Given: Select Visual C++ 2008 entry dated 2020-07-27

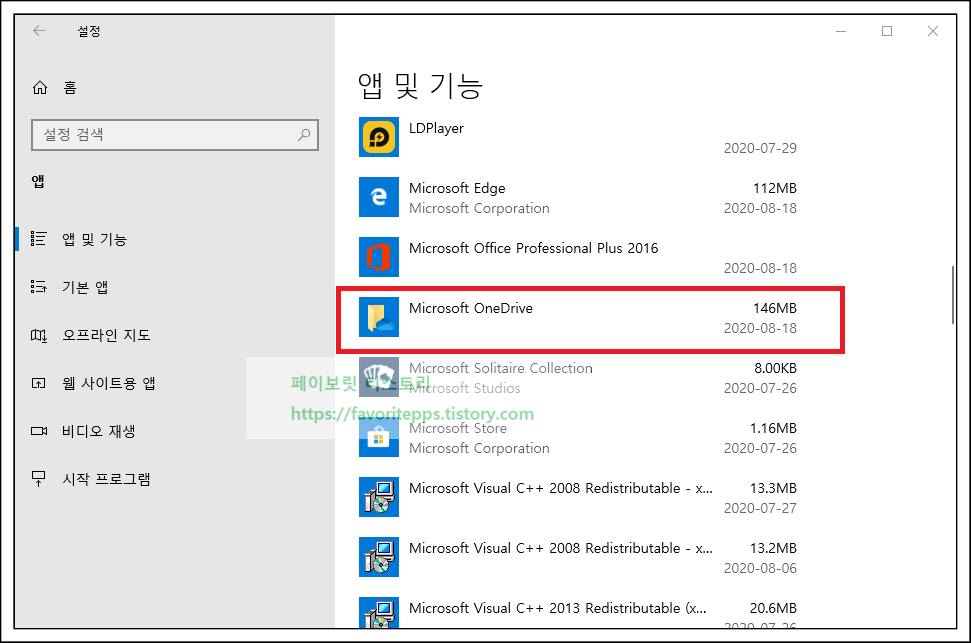Looking at the screenshot, I should pyautogui.click(x=560, y=489).
